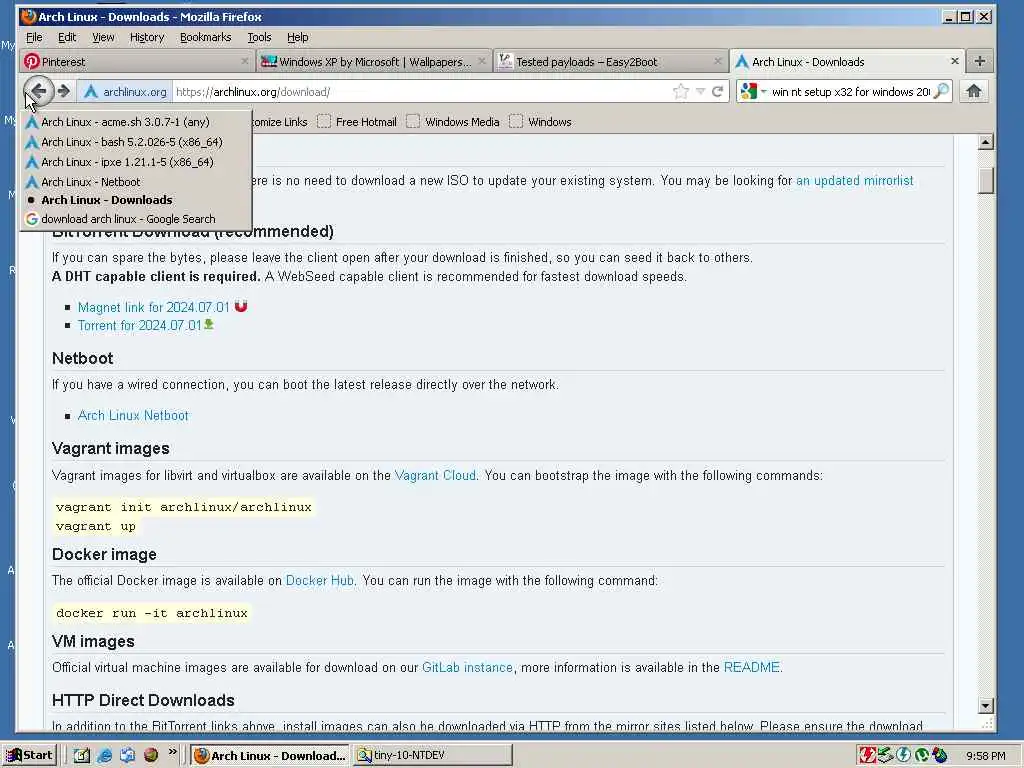
Task: Close the Tested payloads Easy2Boot tab
Action: pos(718,61)
